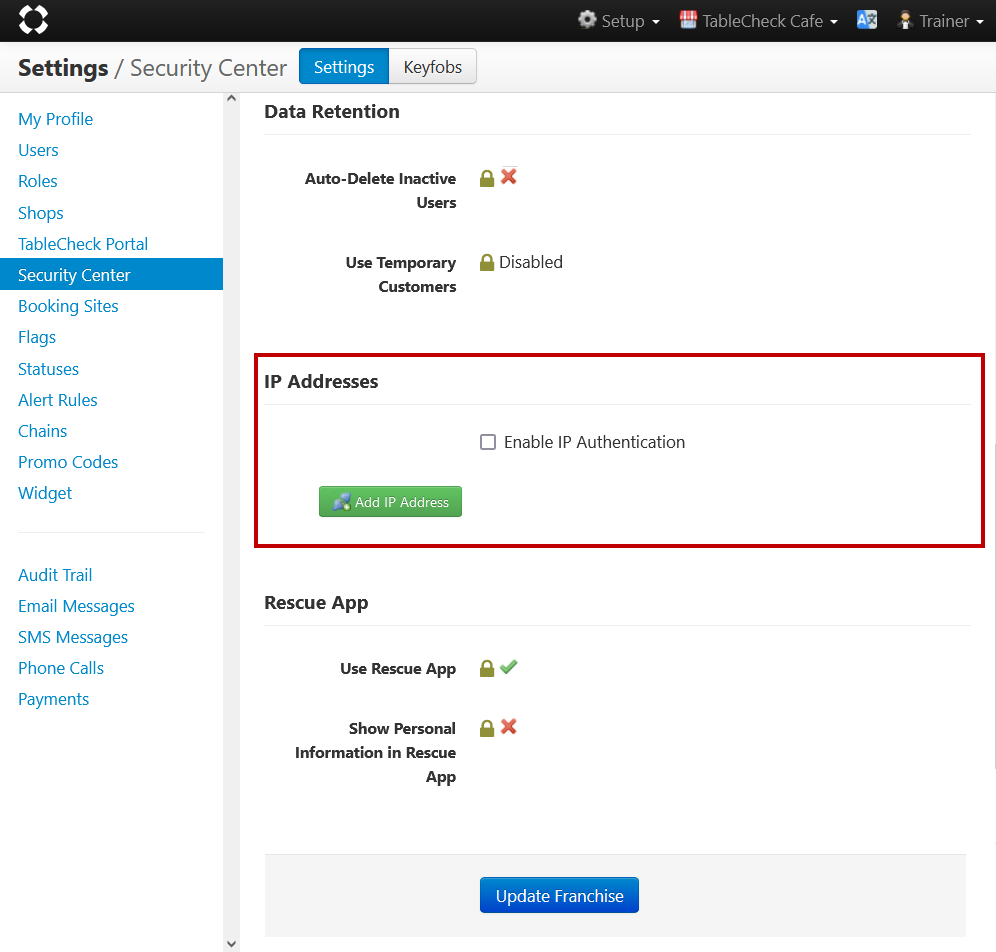Image resolution: width=996 pixels, height=952 pixels.
Task: Open Shops in sidebar
Action: click(41, 213)
